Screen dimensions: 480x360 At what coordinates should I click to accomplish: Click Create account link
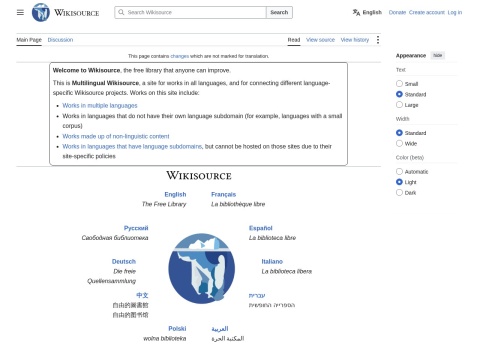coord(427,12)
